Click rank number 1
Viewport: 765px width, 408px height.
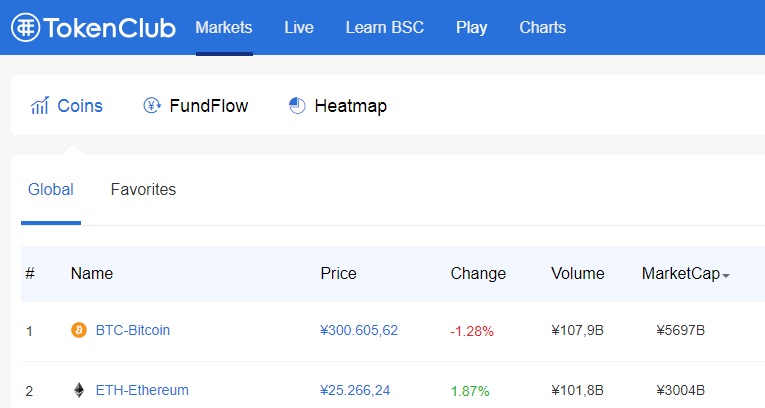[29, 331]
